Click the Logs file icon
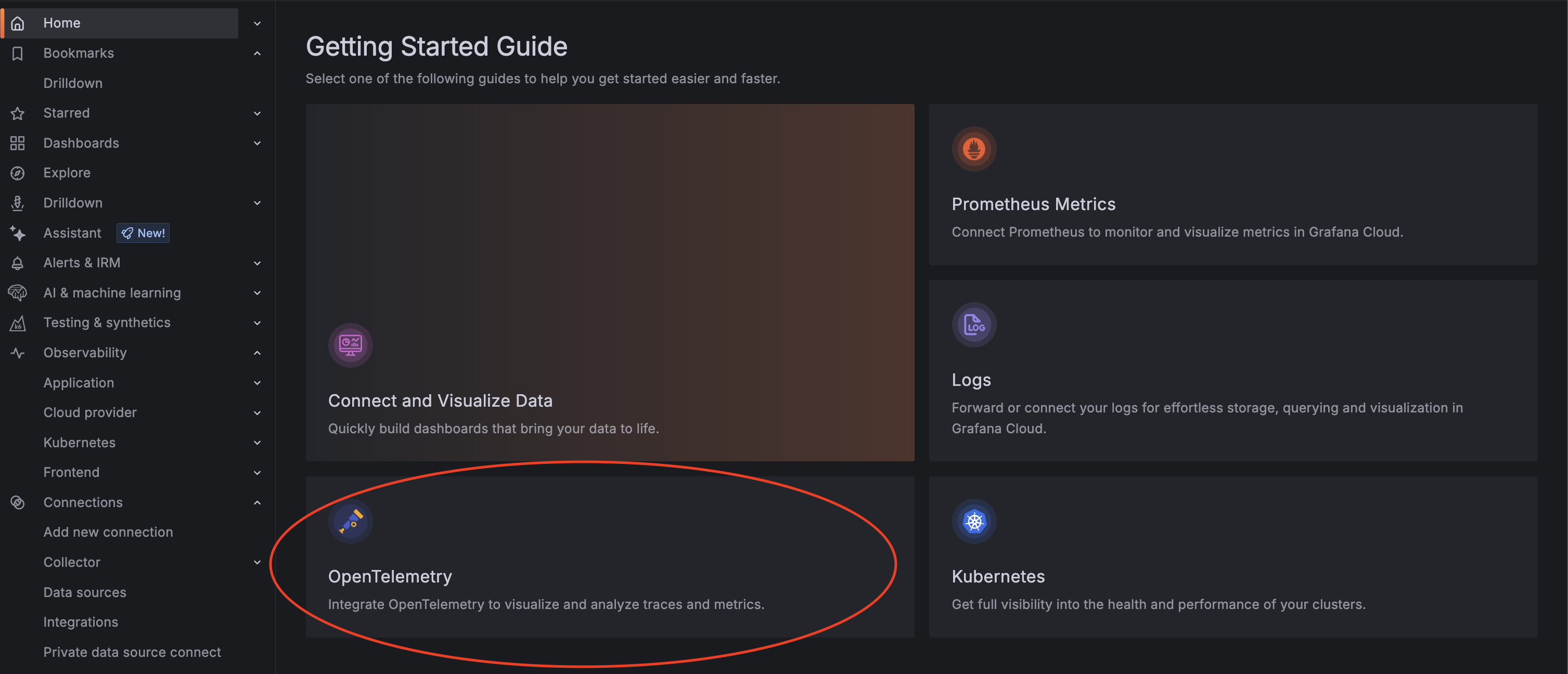This screenshot has width=1568, height=674. [x=974, y=325]
